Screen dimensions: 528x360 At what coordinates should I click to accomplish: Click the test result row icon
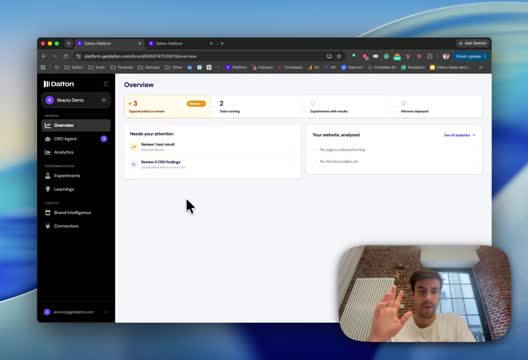pos(134,147)
